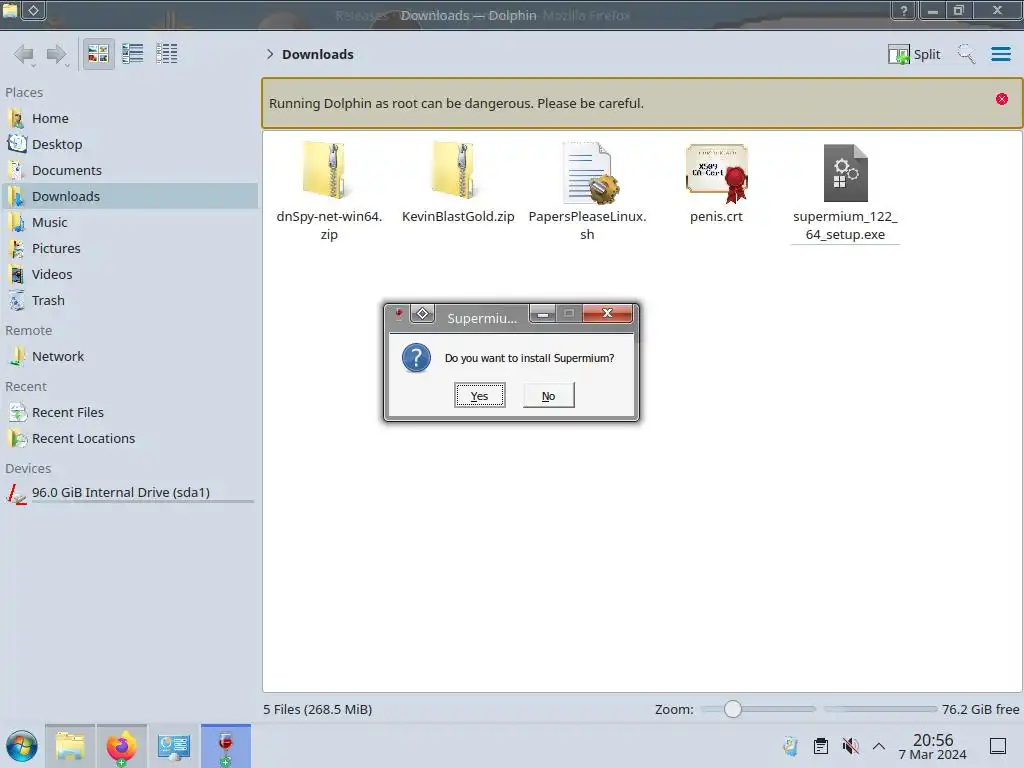Open the system settings taskbar icon
This screenshot has width=1024, height=768.
(x=174, y=746)
